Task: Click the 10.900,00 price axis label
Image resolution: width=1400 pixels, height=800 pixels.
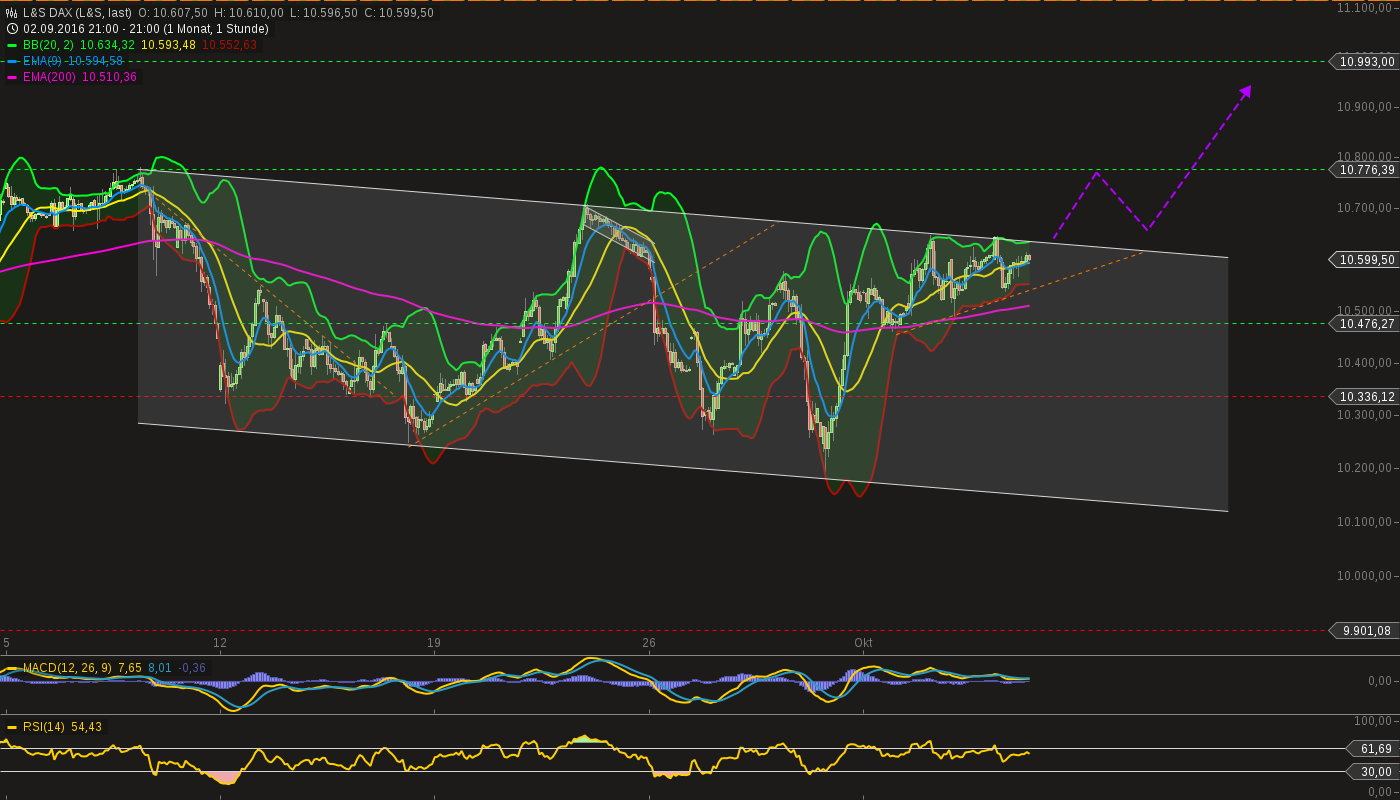Action: tap(1365, 107)
